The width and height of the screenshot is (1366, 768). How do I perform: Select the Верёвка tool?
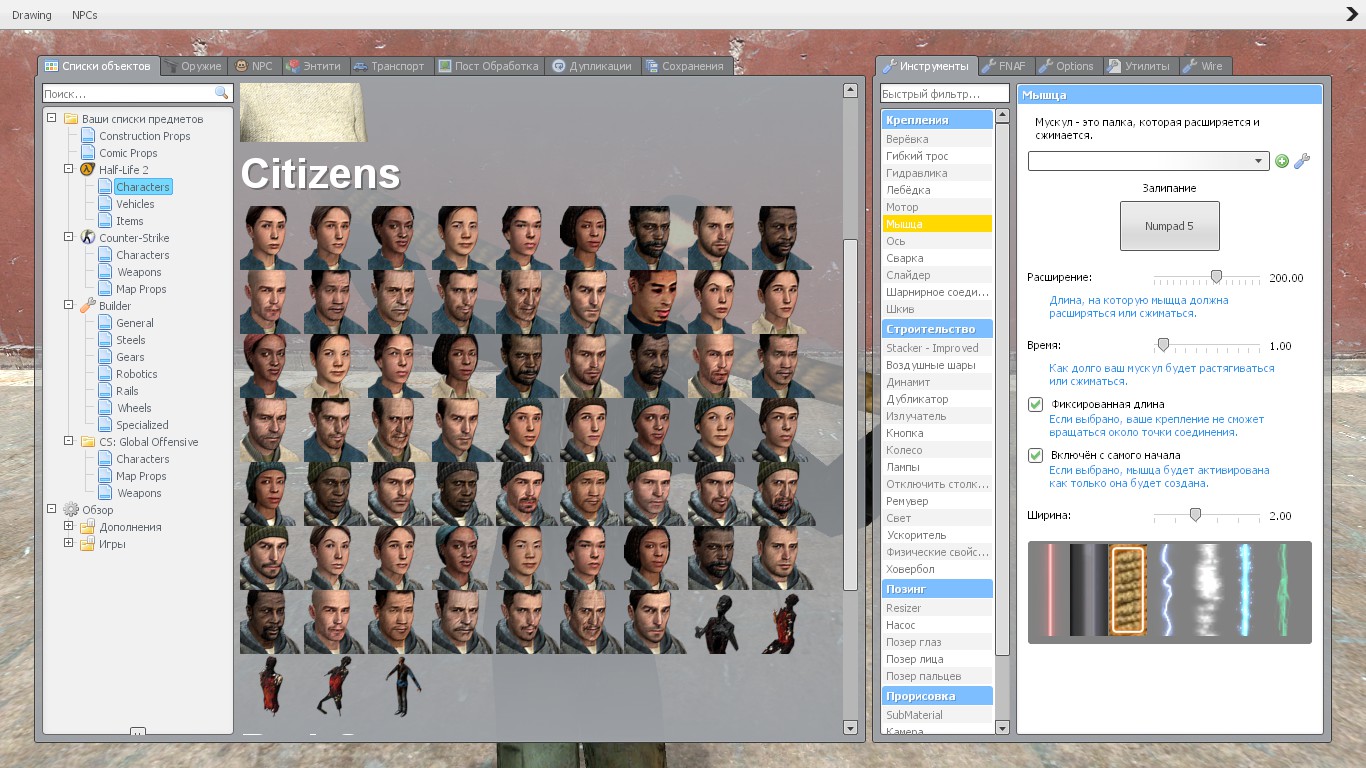[x=937, y=139]
